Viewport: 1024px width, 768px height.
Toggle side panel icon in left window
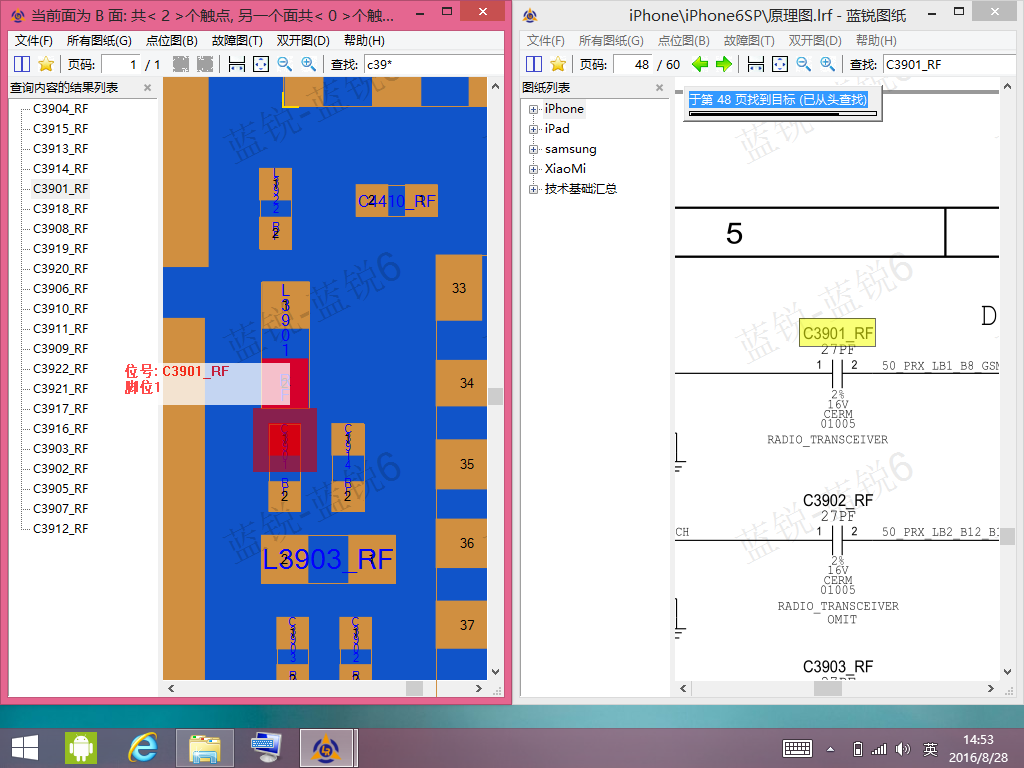pyautogui.click(x=22, y=64)
